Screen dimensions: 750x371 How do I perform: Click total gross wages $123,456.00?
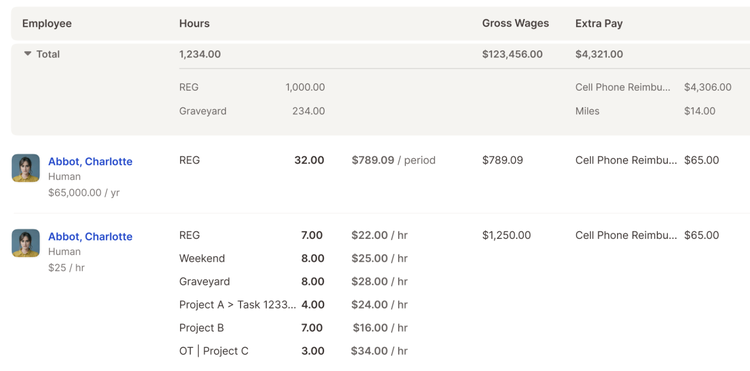512,54
